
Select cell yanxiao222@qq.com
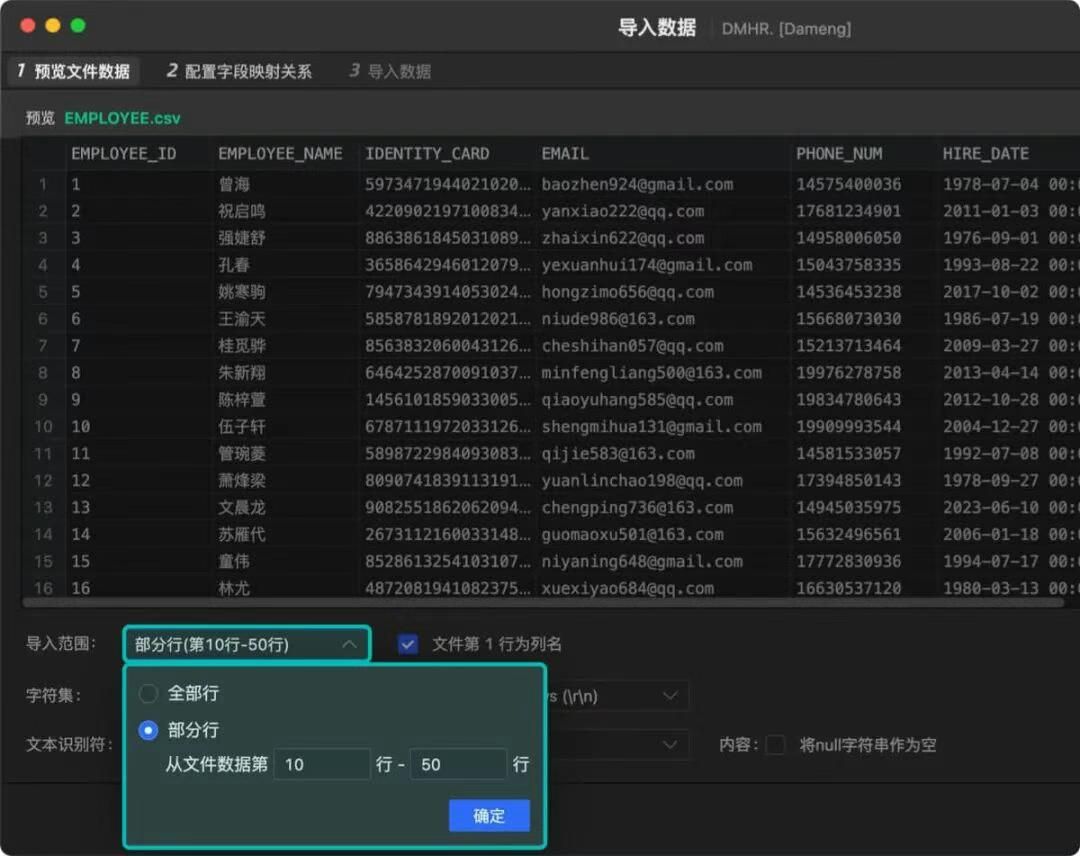coord(623,211)
